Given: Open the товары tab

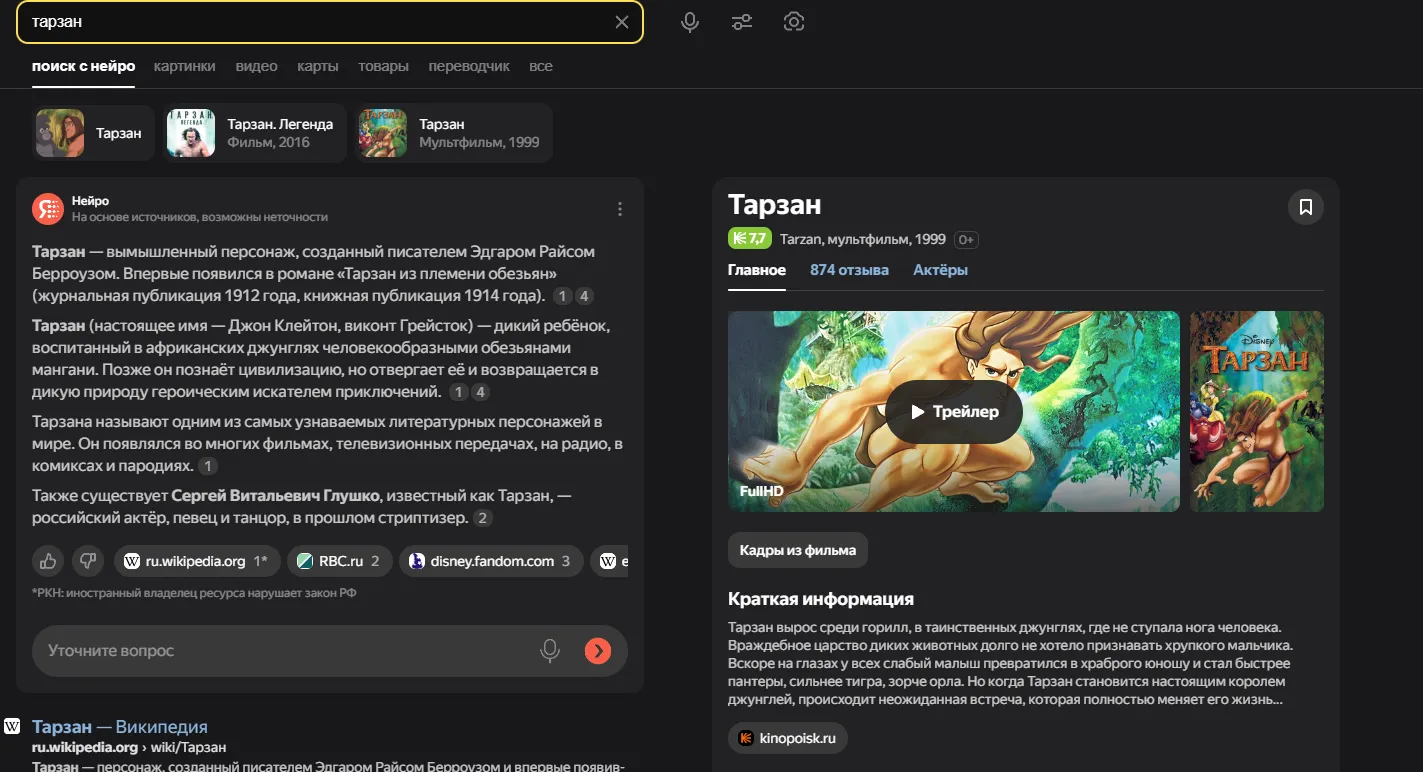Looking at the screenshot, I should 384,66.
